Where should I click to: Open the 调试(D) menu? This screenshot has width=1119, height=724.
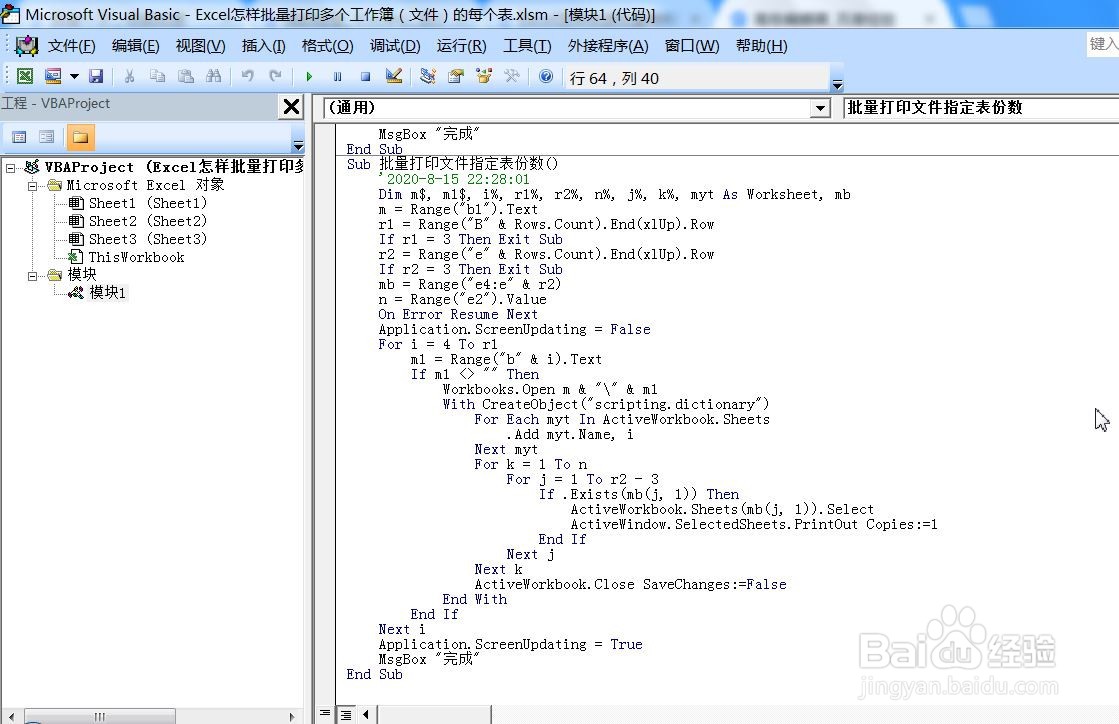click(x=395, y=46)
